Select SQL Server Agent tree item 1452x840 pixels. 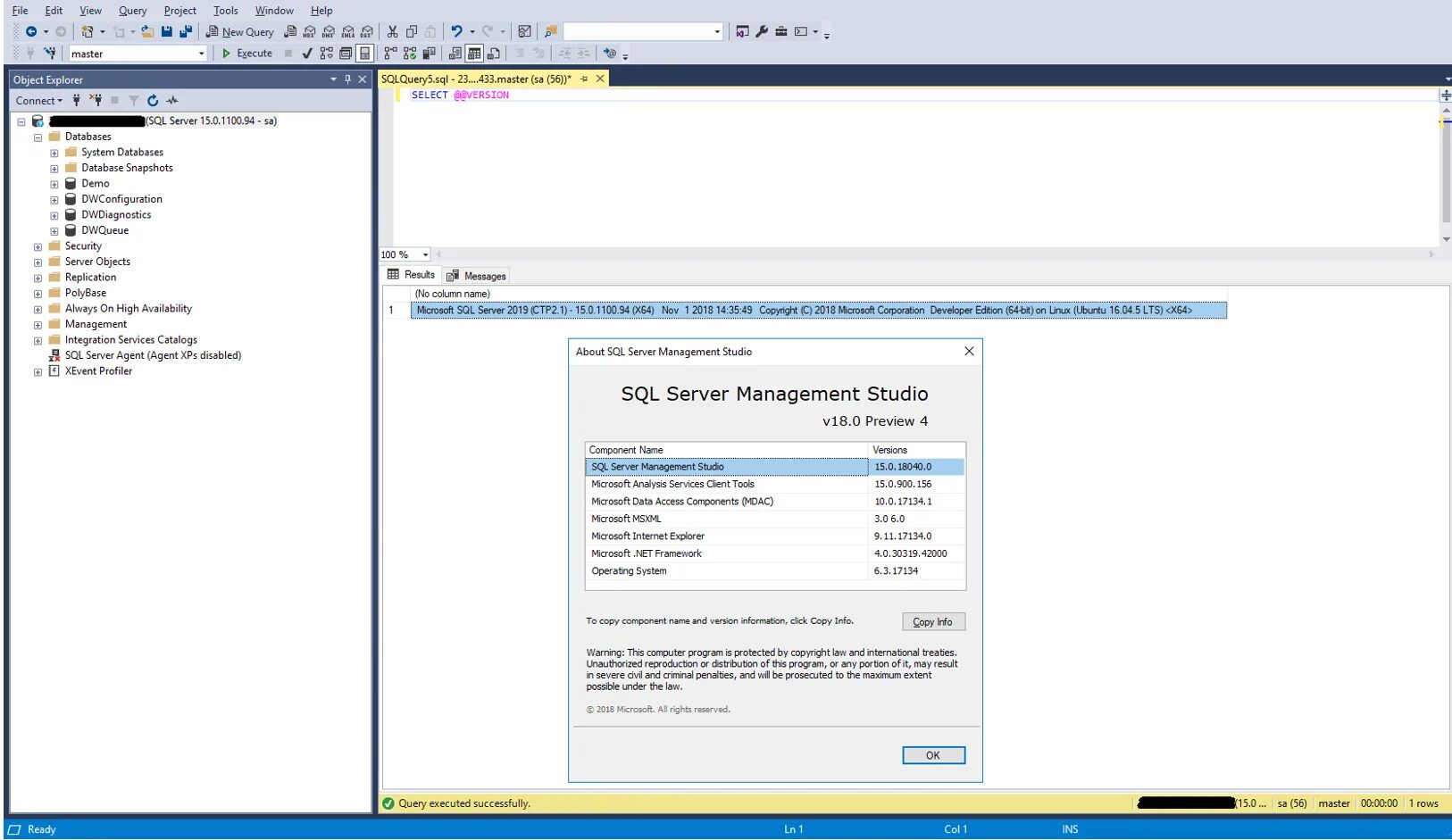click(x=153, y=355)
